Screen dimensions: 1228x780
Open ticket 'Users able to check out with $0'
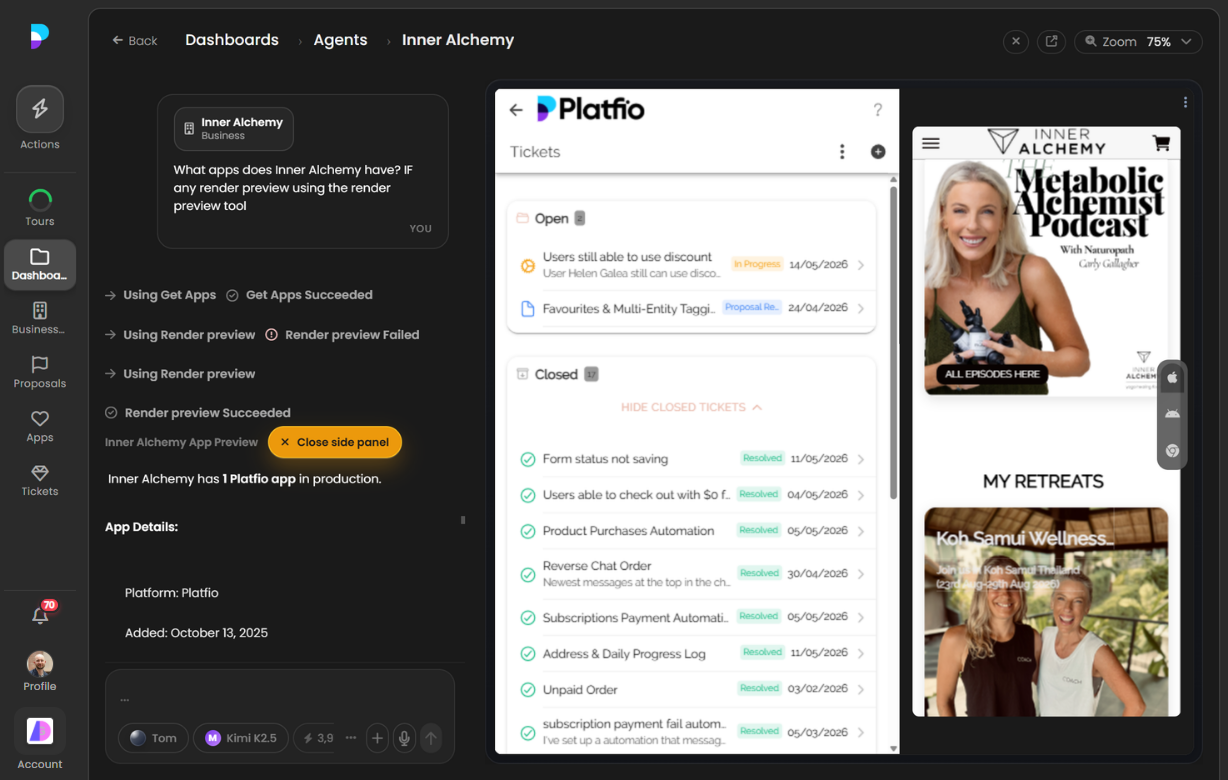691,494
